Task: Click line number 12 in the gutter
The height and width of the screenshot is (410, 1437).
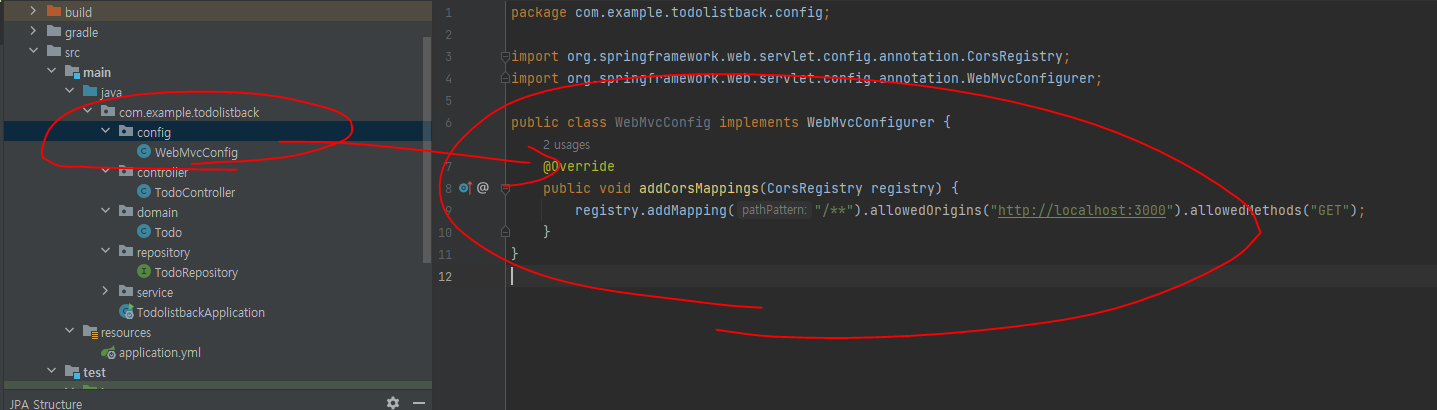Action: click(x=446, y=275)
